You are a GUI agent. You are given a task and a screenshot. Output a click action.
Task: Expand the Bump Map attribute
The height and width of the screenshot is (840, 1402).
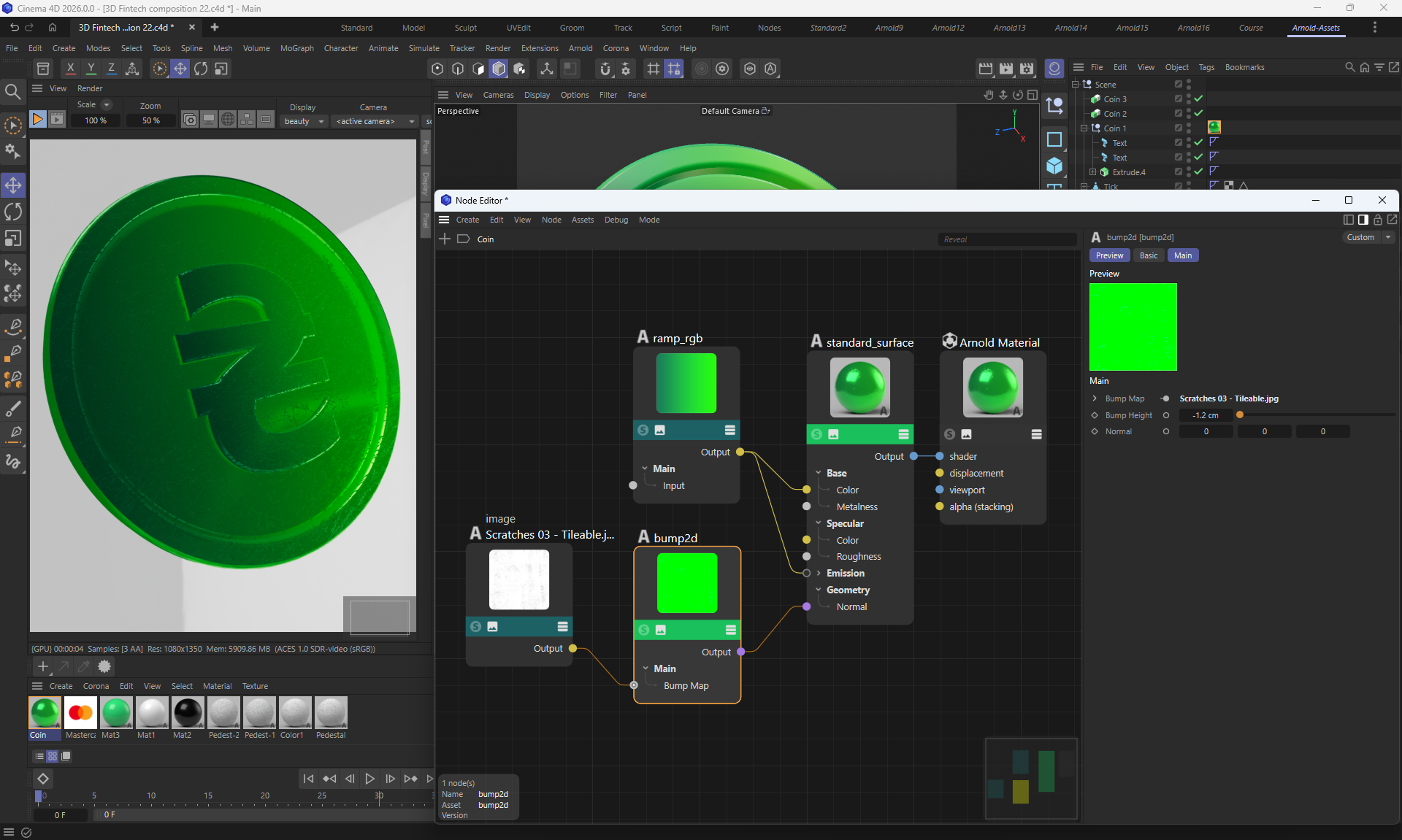coord(1095,398)
